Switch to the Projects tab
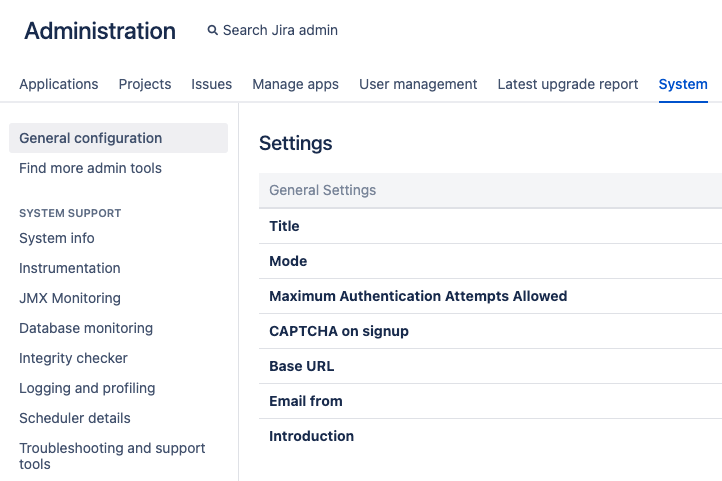The height and width of the screenshot is (481, 722). click(145, 84)
